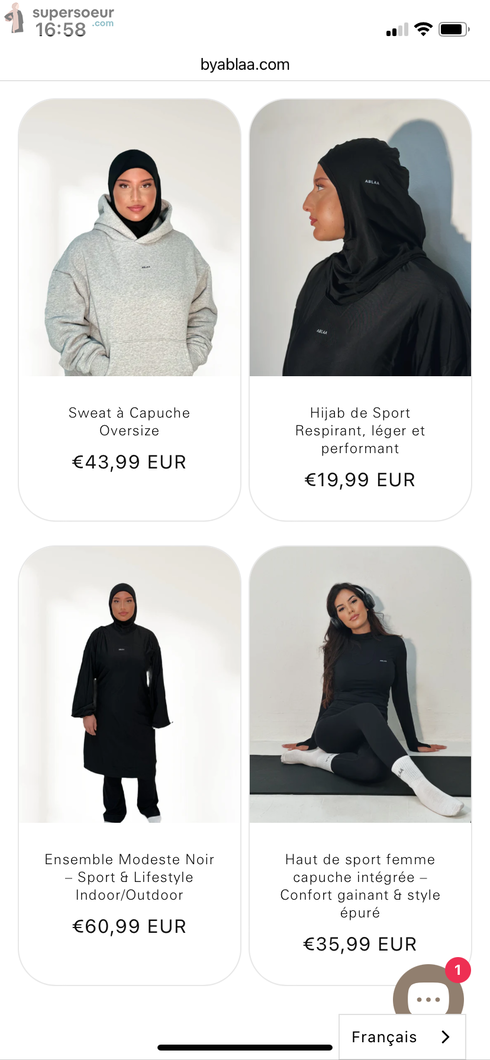The width and height of the screenshot is (490, 1060).
Task: Tap the byablaa.com address bar
Action: click(245, 65)
